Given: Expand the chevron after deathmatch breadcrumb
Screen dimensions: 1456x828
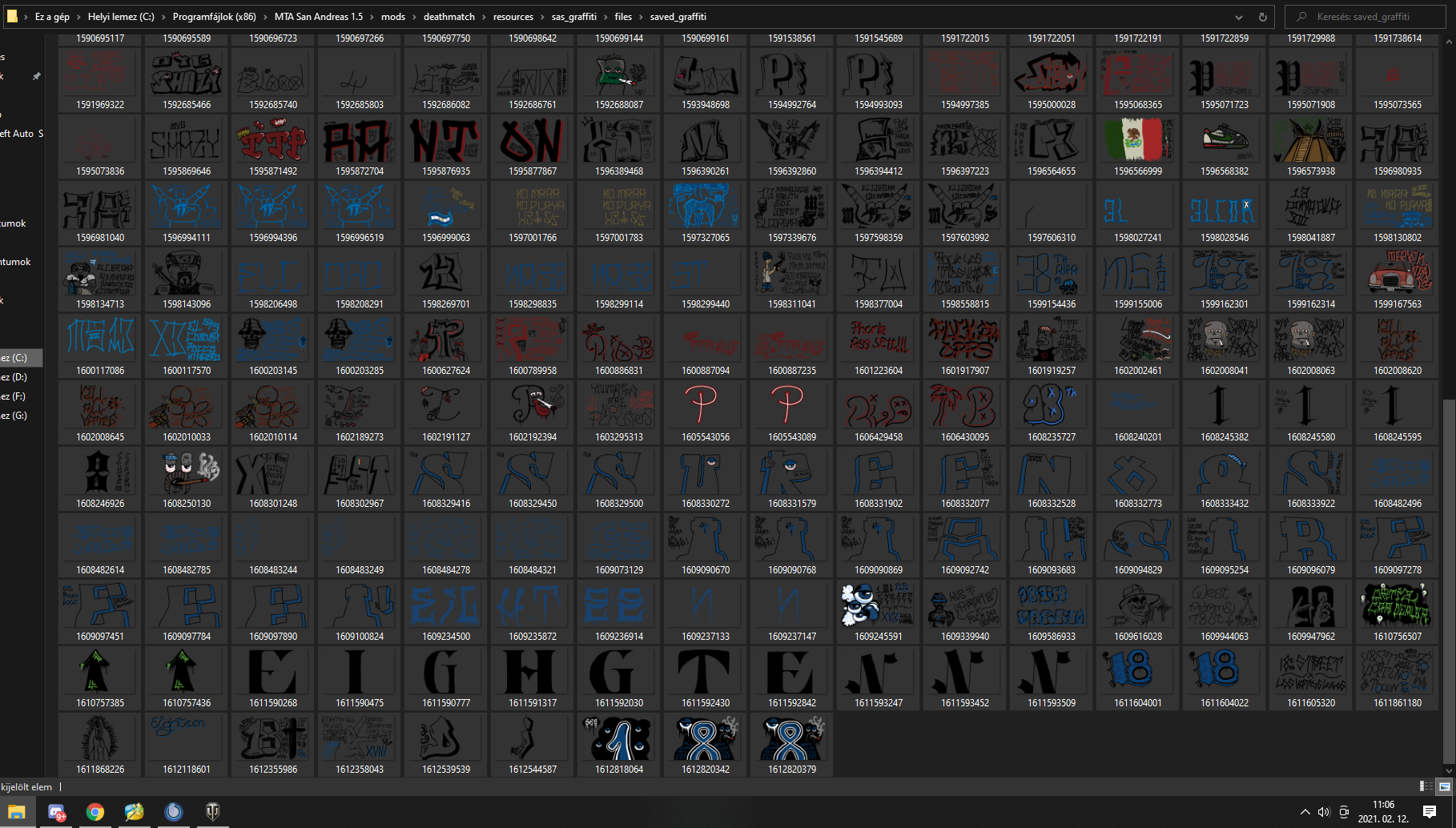Looking at the screenshot, I should pyautogui.click(x=484, y=17).
